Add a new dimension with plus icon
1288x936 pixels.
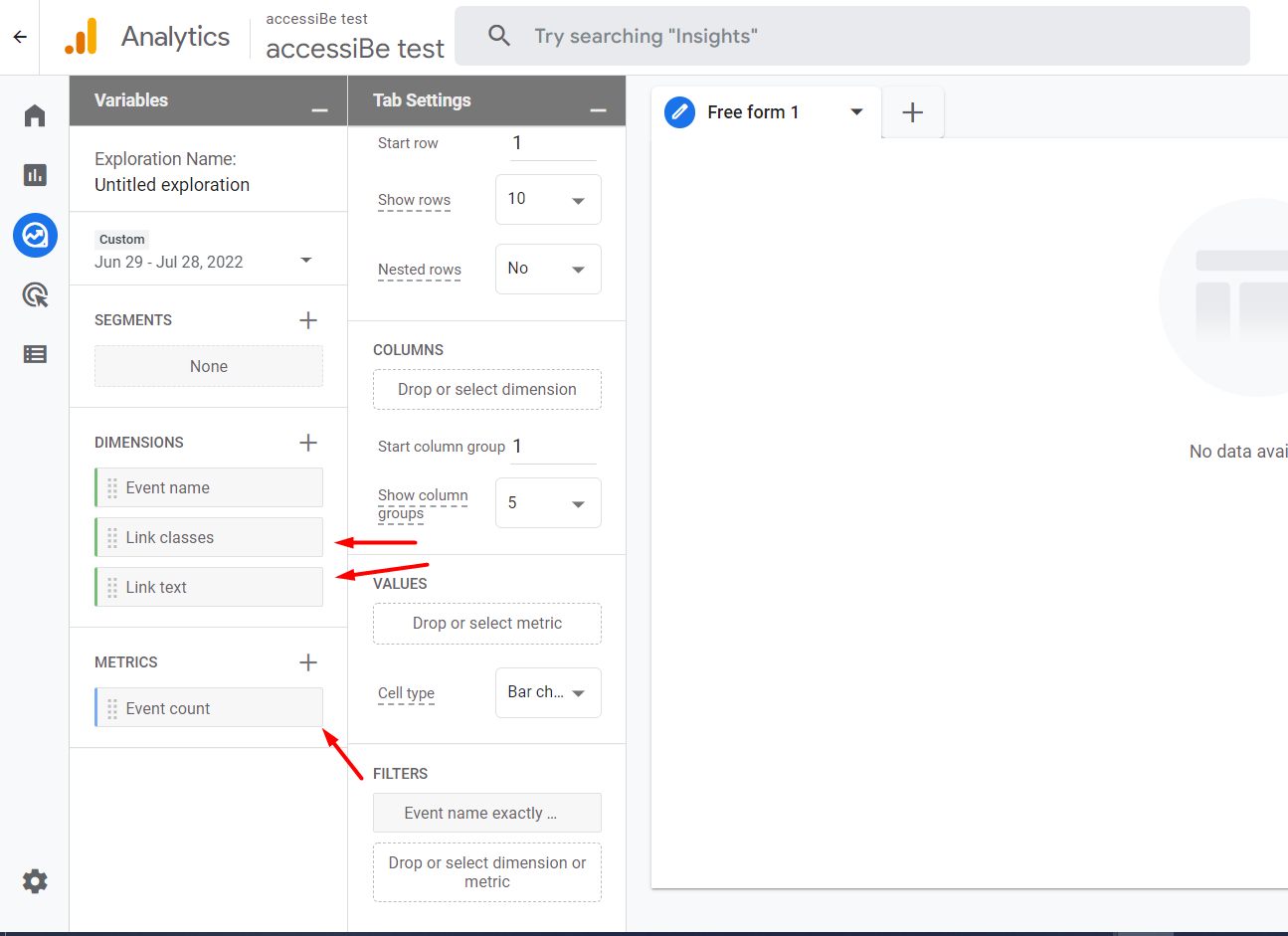(308, 443)
